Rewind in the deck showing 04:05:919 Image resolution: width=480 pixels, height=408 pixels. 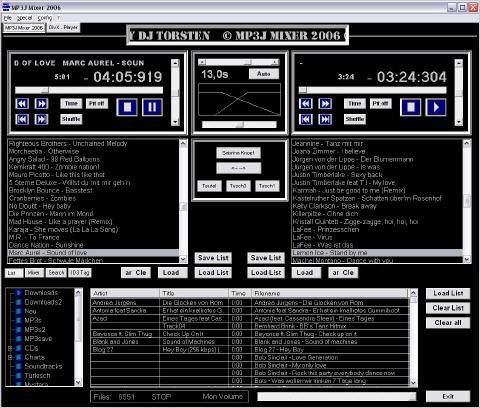(x=22, y=104)
